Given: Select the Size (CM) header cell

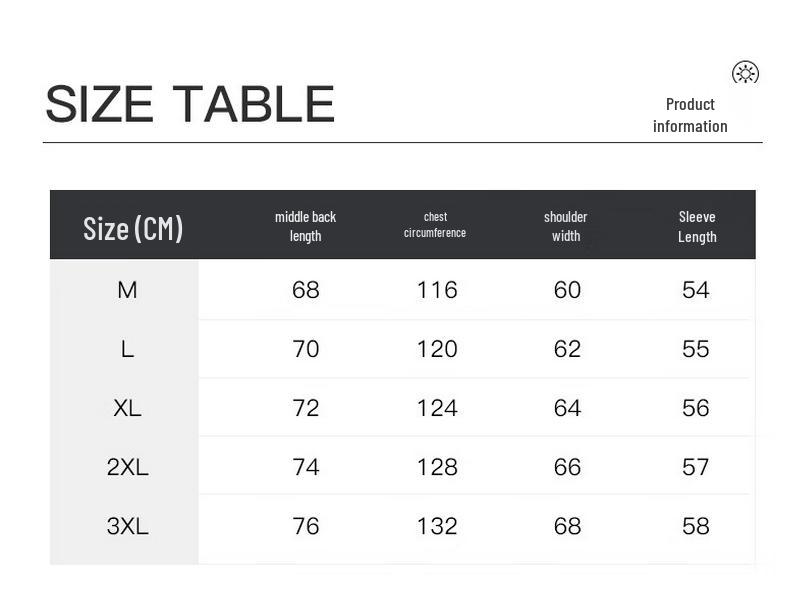Looking at the screenshot, I should click(x=133, y=228).
